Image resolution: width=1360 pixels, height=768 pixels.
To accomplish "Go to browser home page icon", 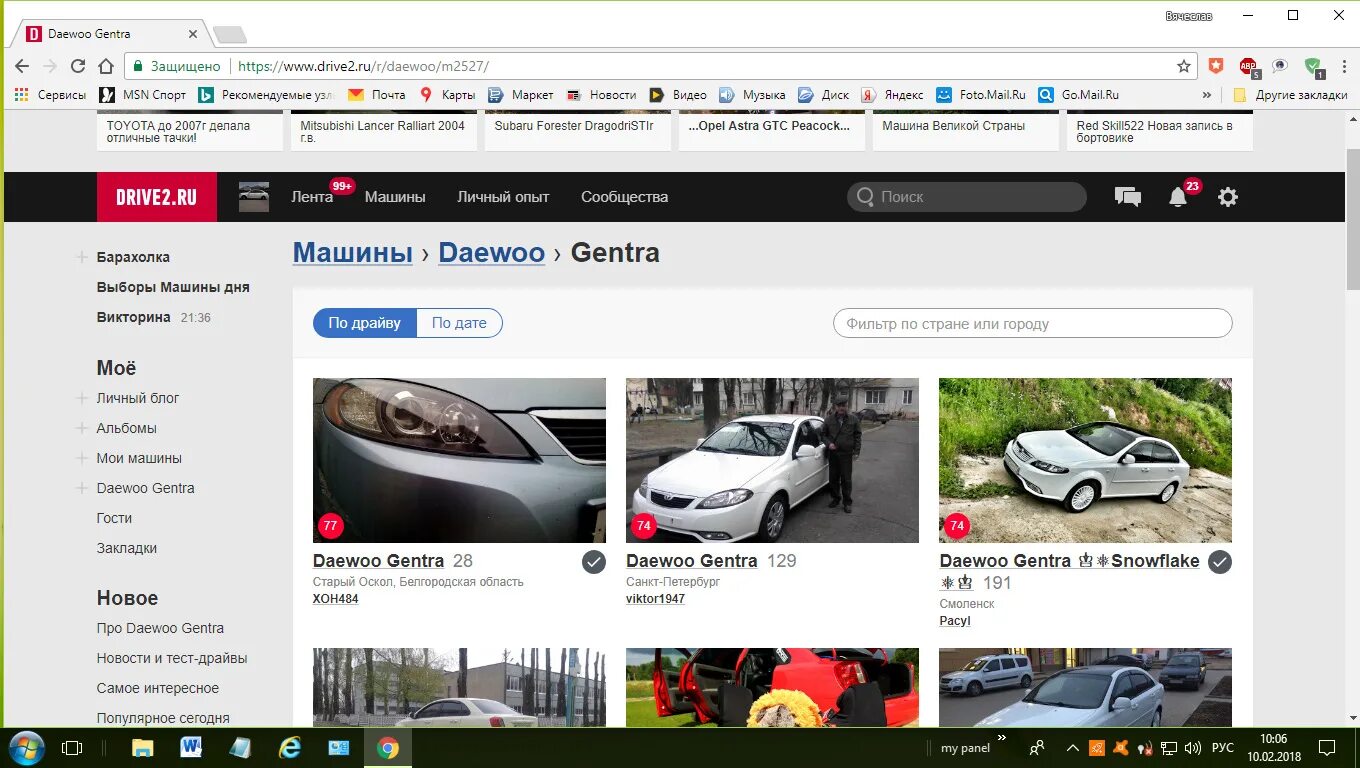I will [x=106, y=66].
